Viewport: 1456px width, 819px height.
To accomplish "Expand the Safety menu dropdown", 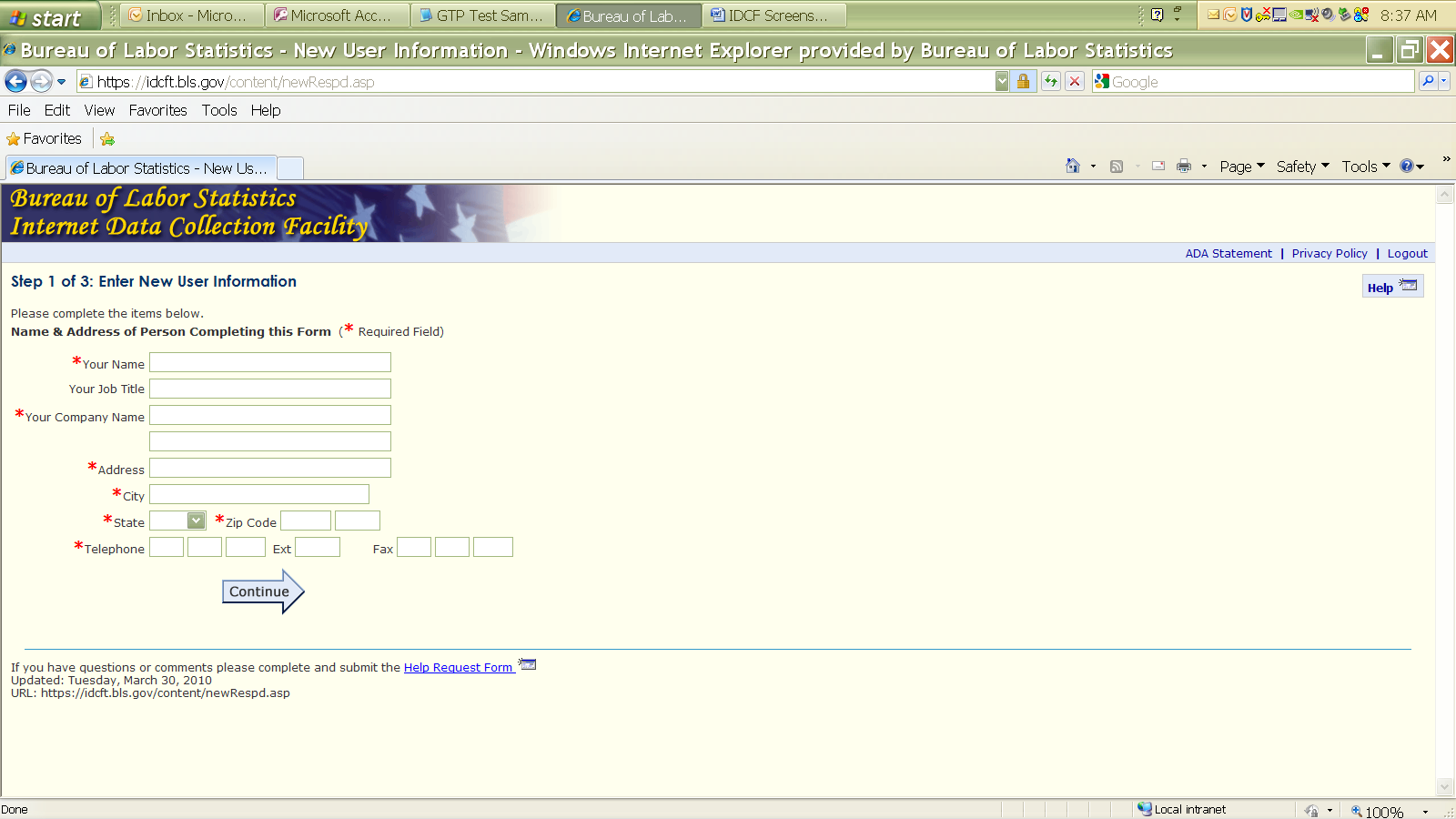I will click(1302, 167).
